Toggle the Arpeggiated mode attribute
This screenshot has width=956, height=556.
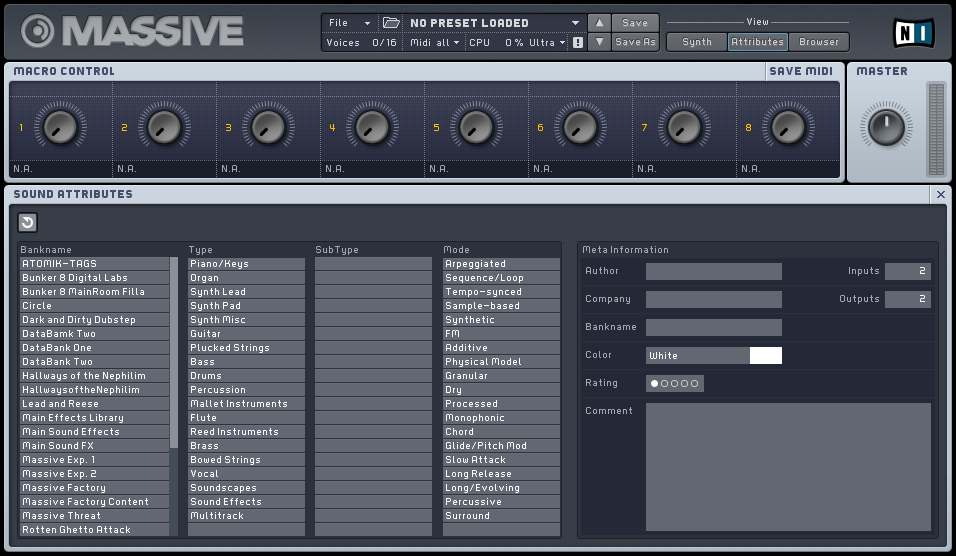coord(501,264)
